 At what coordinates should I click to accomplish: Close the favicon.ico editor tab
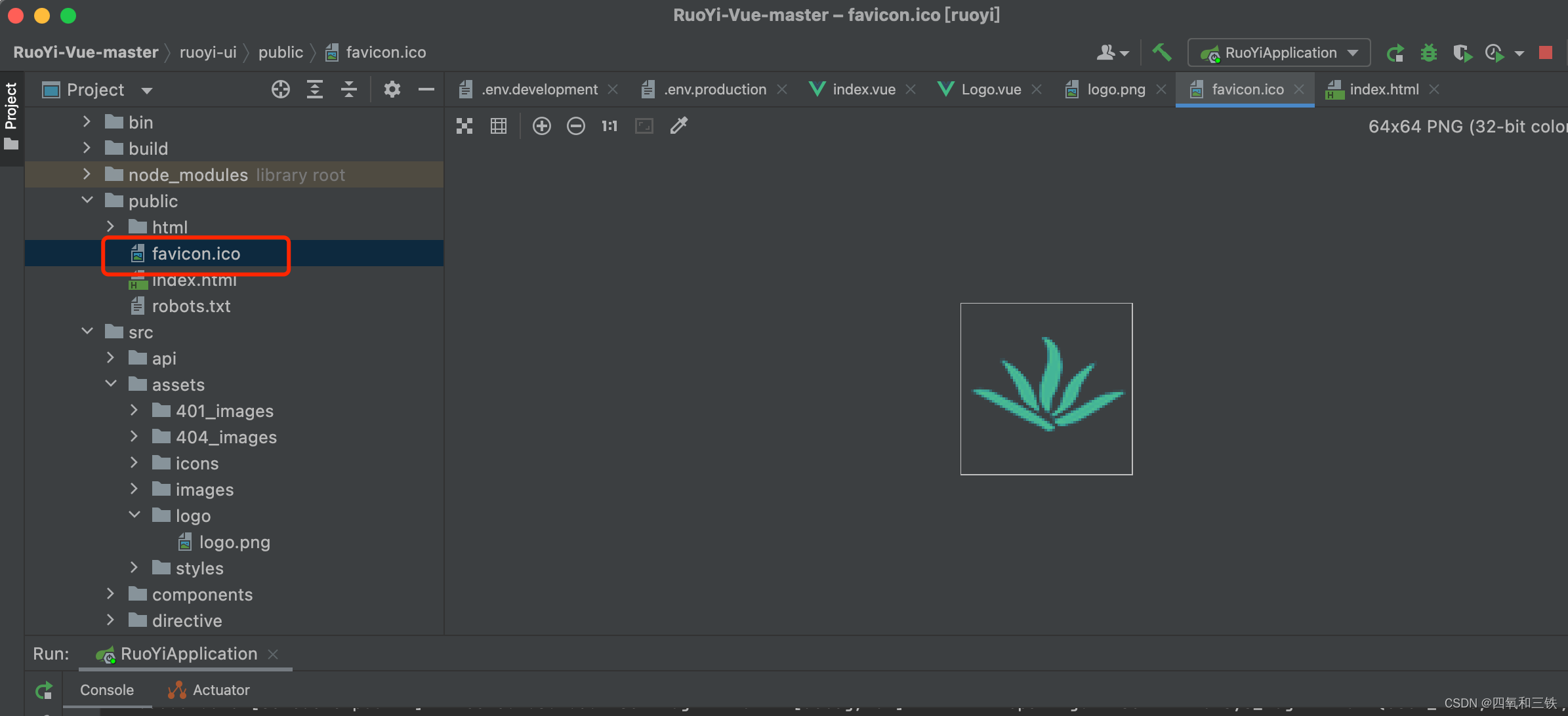1299,89
